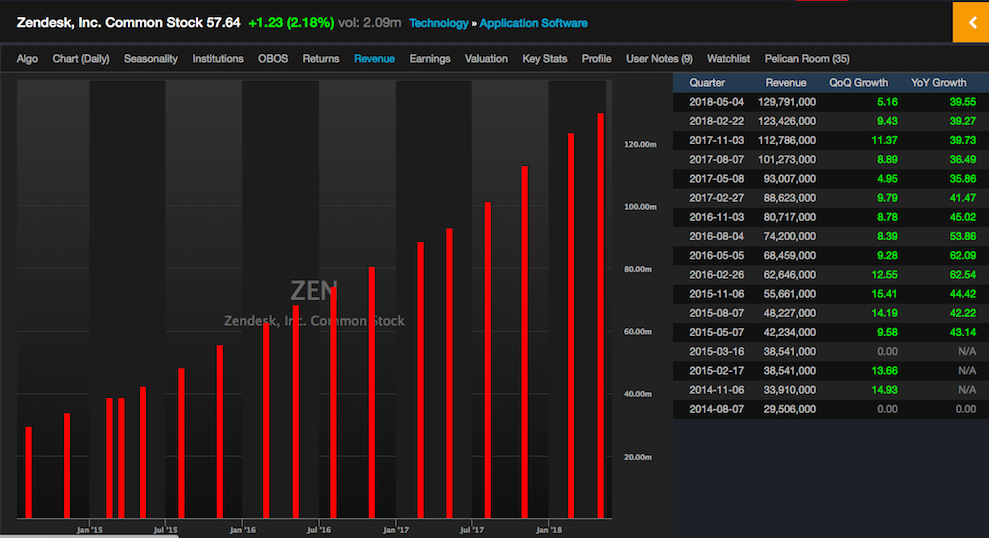Click YoY growth value 62.09
Image resolution: width=989 pixels, height=538 pixels.
(x=963, y=255)
